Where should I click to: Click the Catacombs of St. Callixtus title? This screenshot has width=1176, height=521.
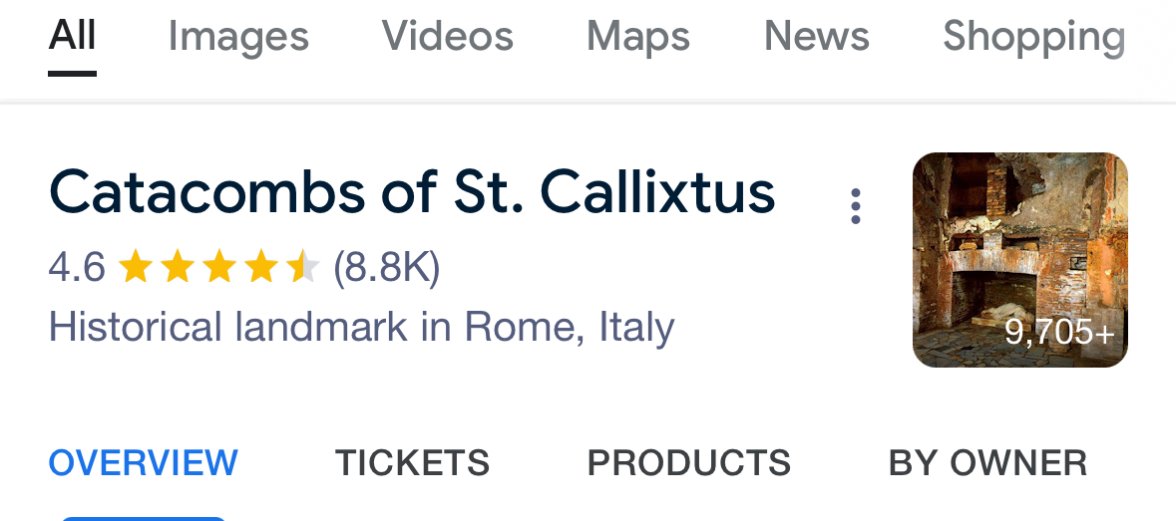(x=412, y=192)
